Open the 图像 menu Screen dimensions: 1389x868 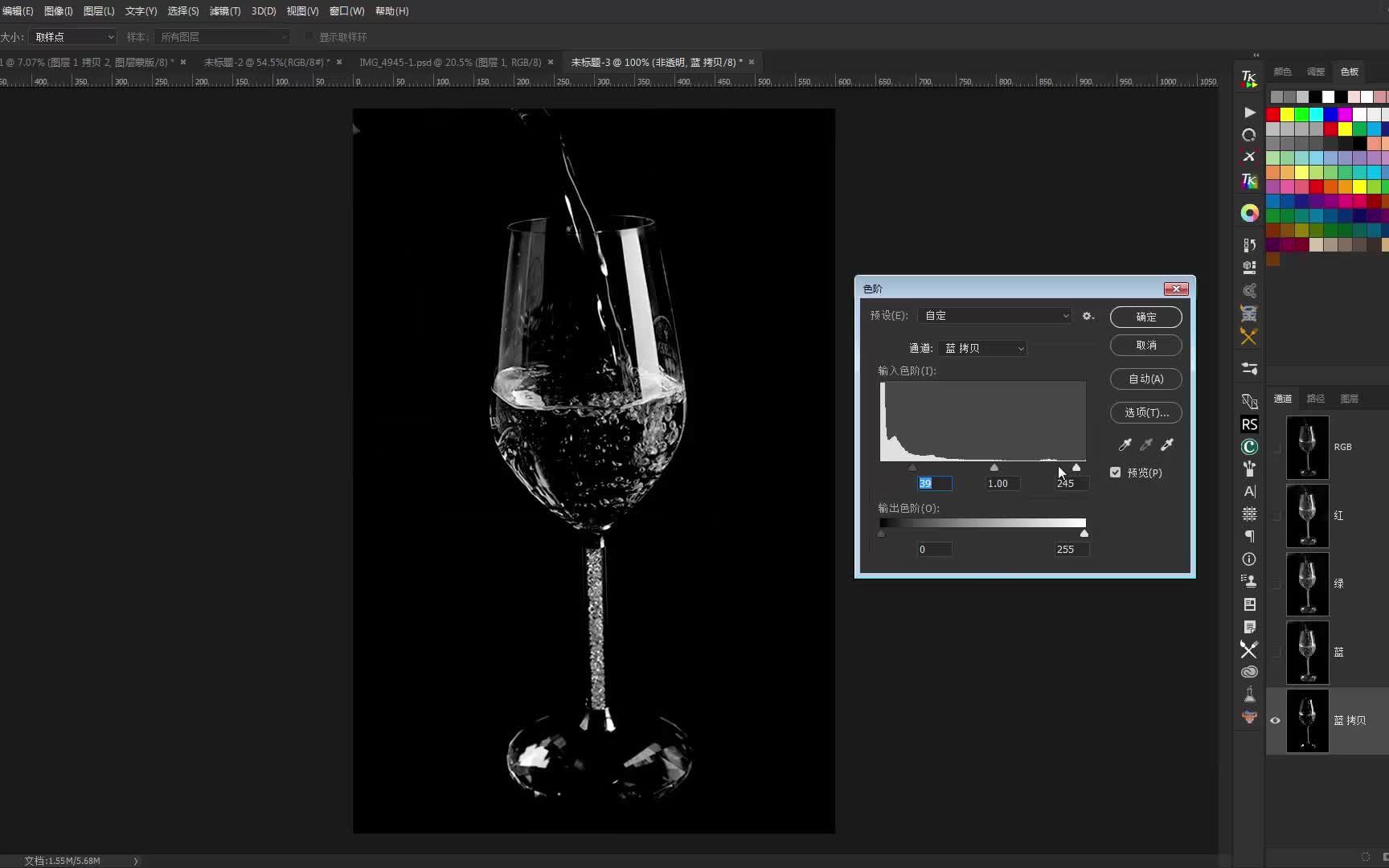coord(58,11)
